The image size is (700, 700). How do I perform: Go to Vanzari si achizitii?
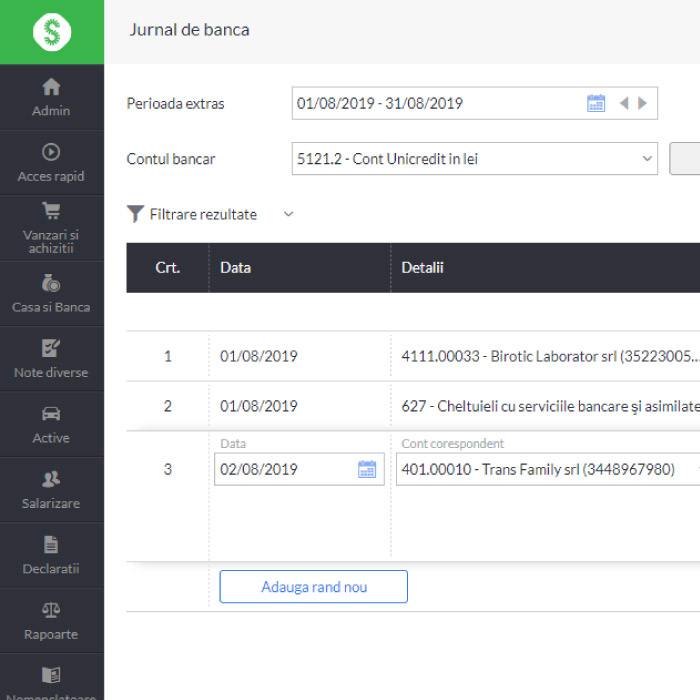pyautogui.click(x=51, y=228)
